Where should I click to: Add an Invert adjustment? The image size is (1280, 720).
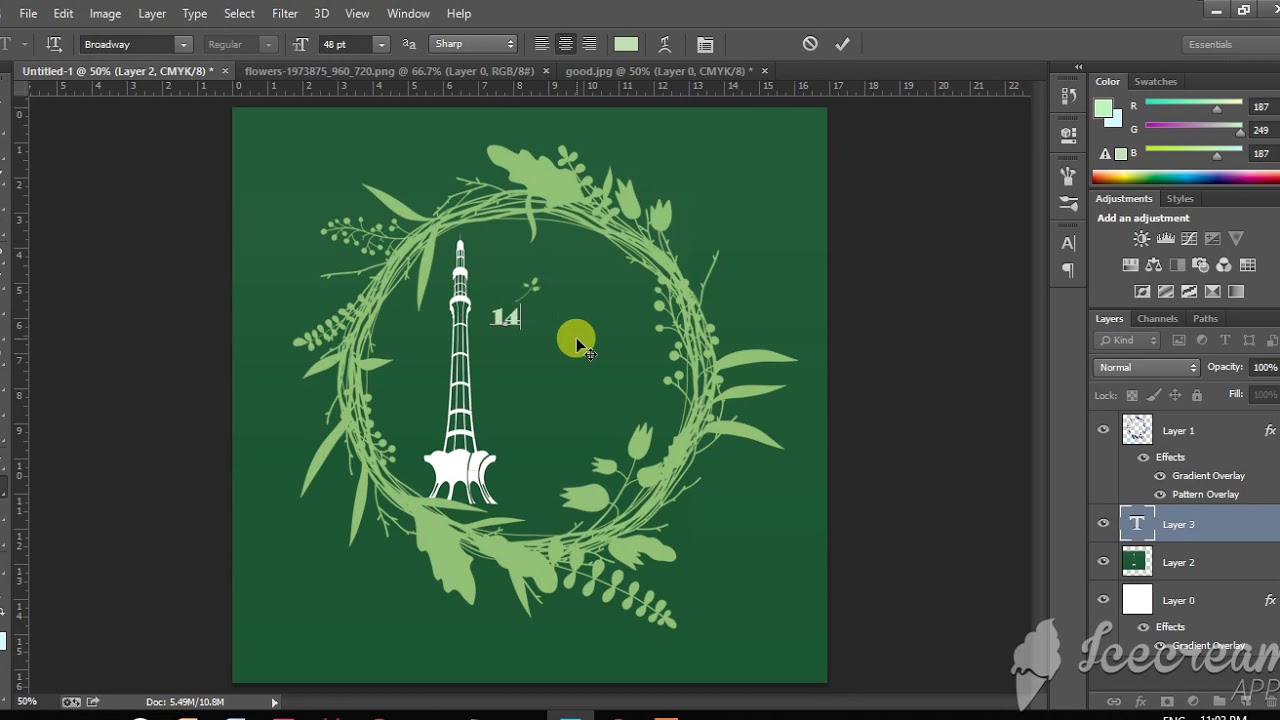coord(1142,292)
